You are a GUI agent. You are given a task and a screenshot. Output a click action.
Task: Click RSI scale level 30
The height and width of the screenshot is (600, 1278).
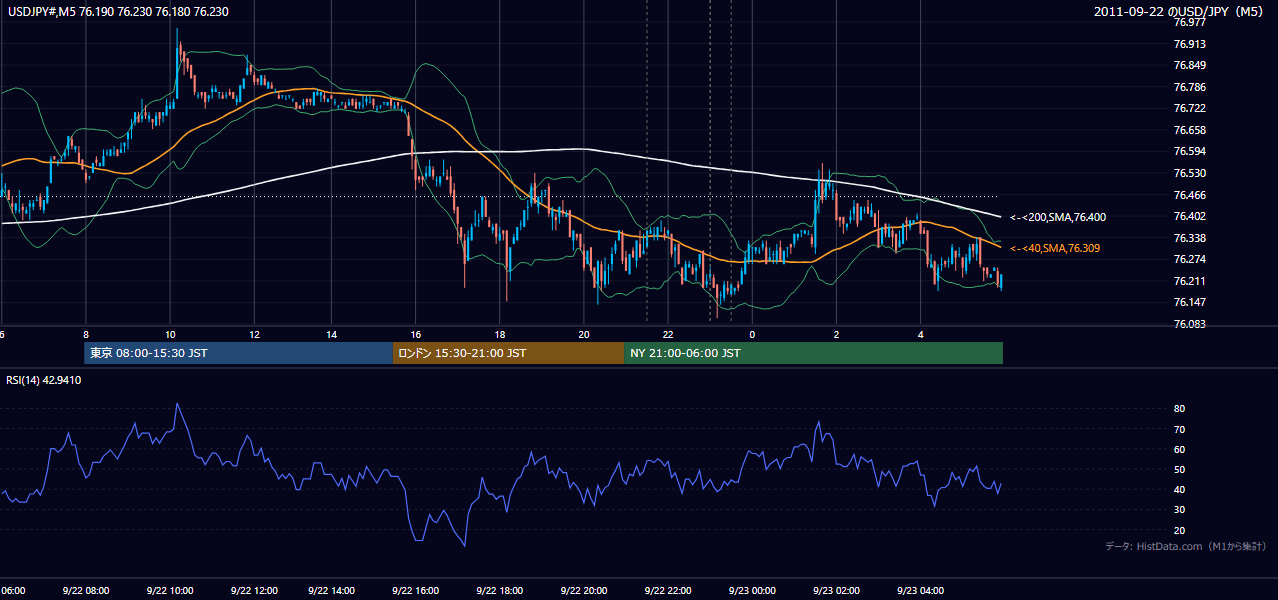[1179, 510]
